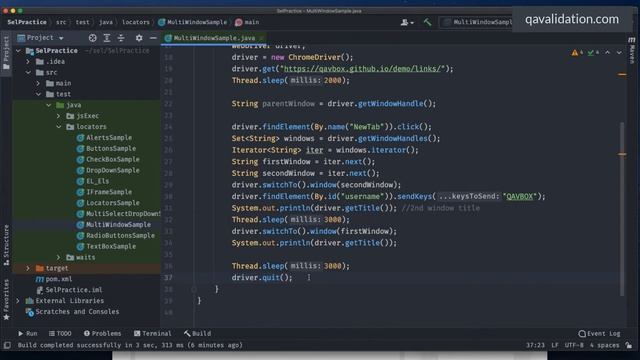Hide the Project tool window

click(153, 38)
